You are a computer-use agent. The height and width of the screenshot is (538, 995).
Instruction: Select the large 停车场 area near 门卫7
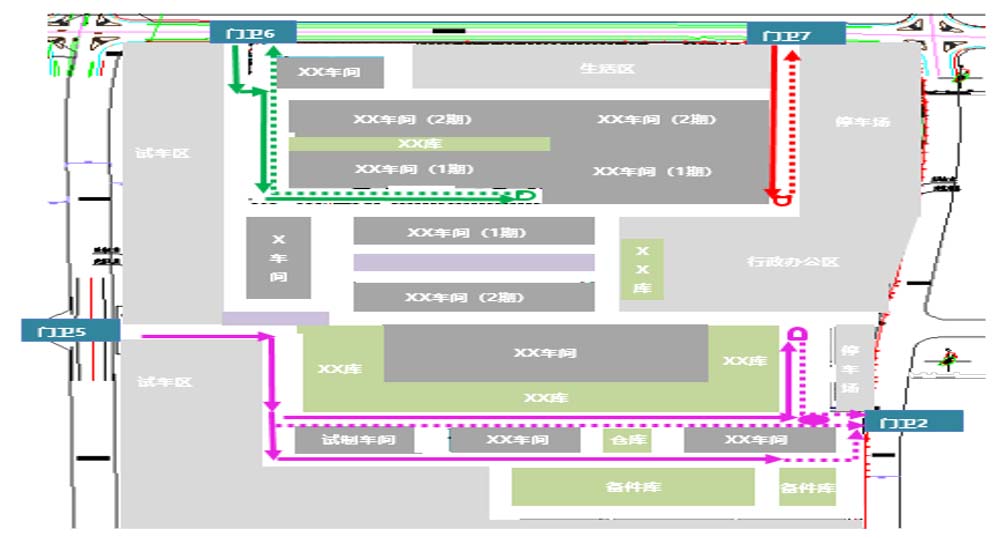tap(862, 122)
